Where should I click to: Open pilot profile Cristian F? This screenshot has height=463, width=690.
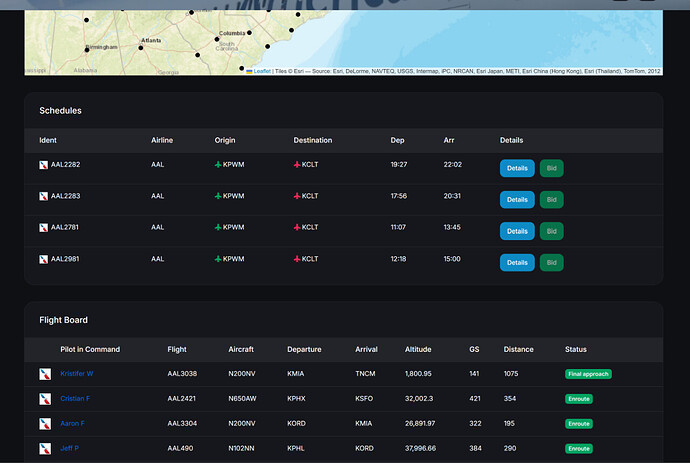[x=75, y=399]
